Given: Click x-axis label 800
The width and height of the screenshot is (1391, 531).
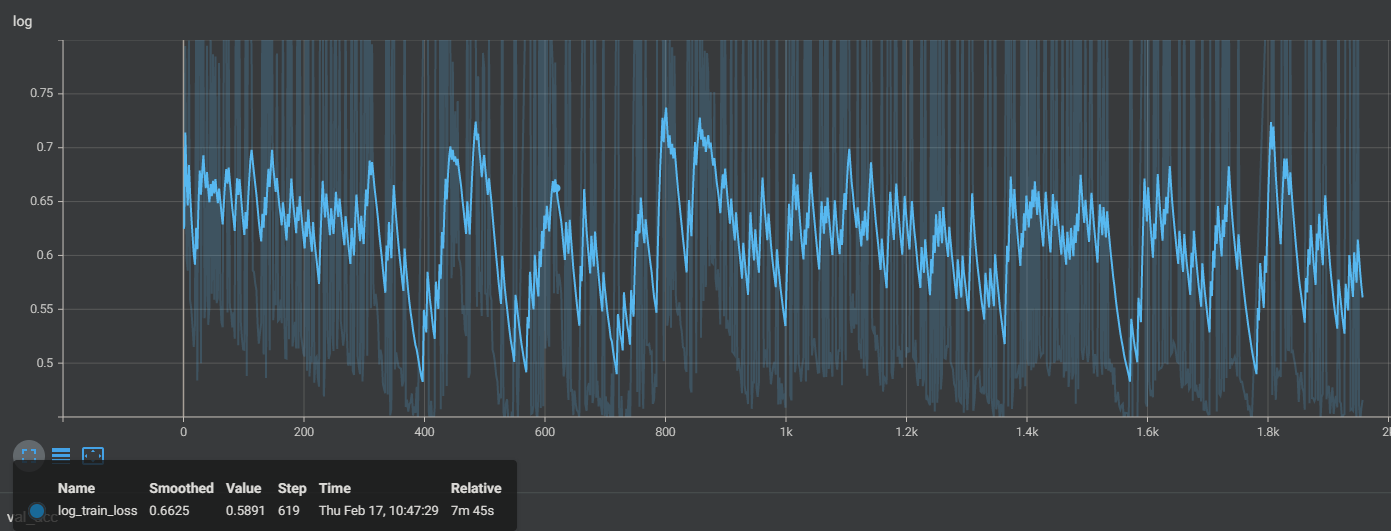Looking at the screenshot, I should click(x=665, y=432).
